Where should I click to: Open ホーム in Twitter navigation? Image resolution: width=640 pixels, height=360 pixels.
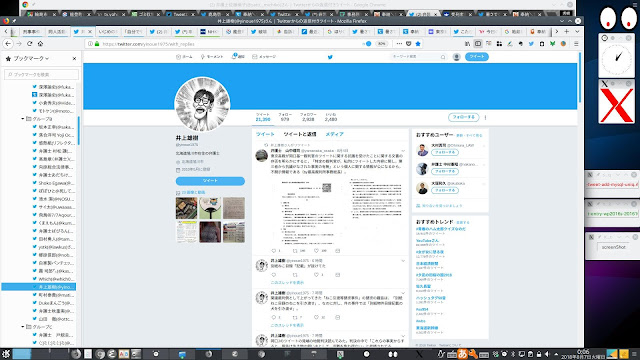point(184,57)
